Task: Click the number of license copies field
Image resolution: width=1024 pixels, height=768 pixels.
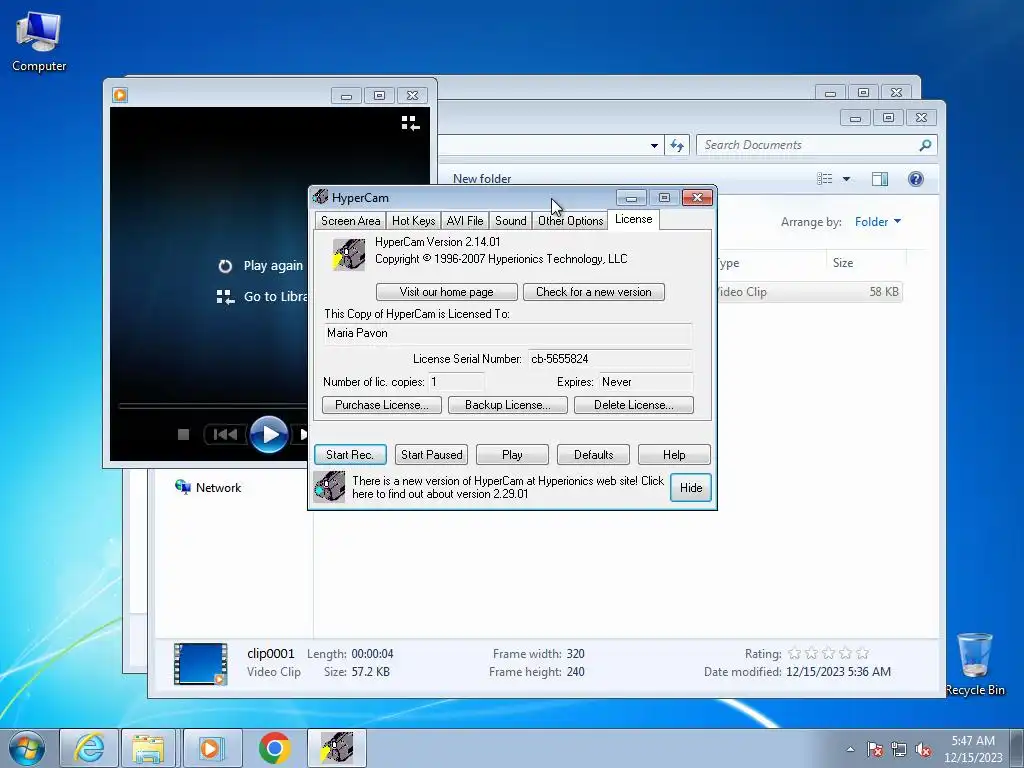Action: (x=456, y=382)
